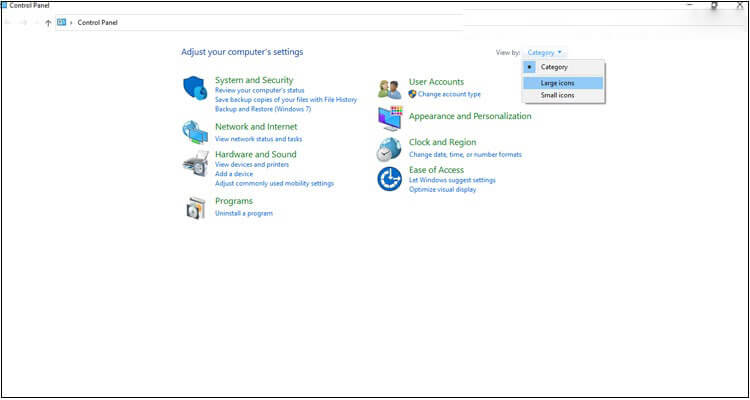This screenshot has height=400, width=750.
Task: Click the breadcrumb chevron before Control Panel
Action: (x=71, y=22)
